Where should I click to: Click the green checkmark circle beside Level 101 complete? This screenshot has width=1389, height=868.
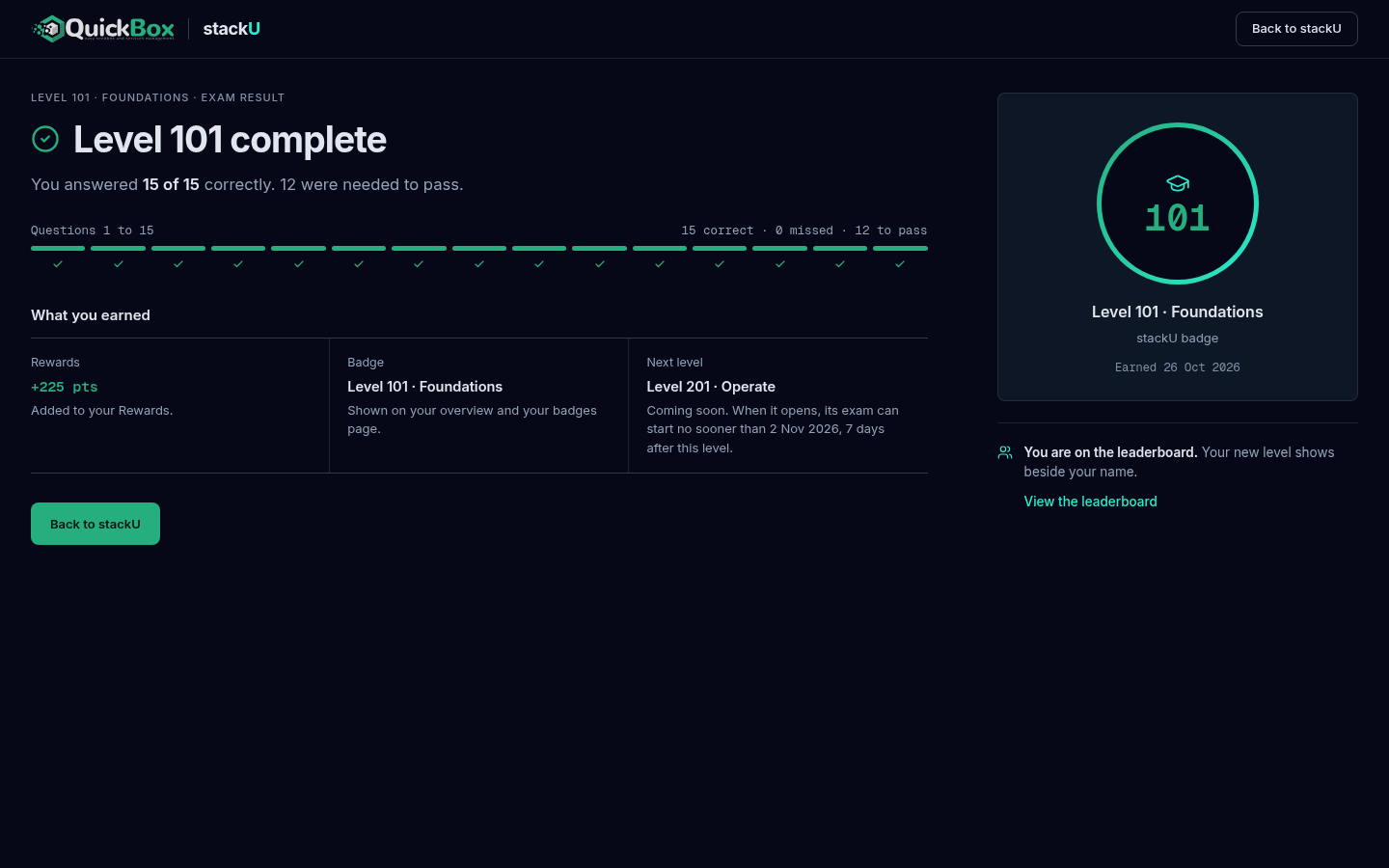point(45,139)
